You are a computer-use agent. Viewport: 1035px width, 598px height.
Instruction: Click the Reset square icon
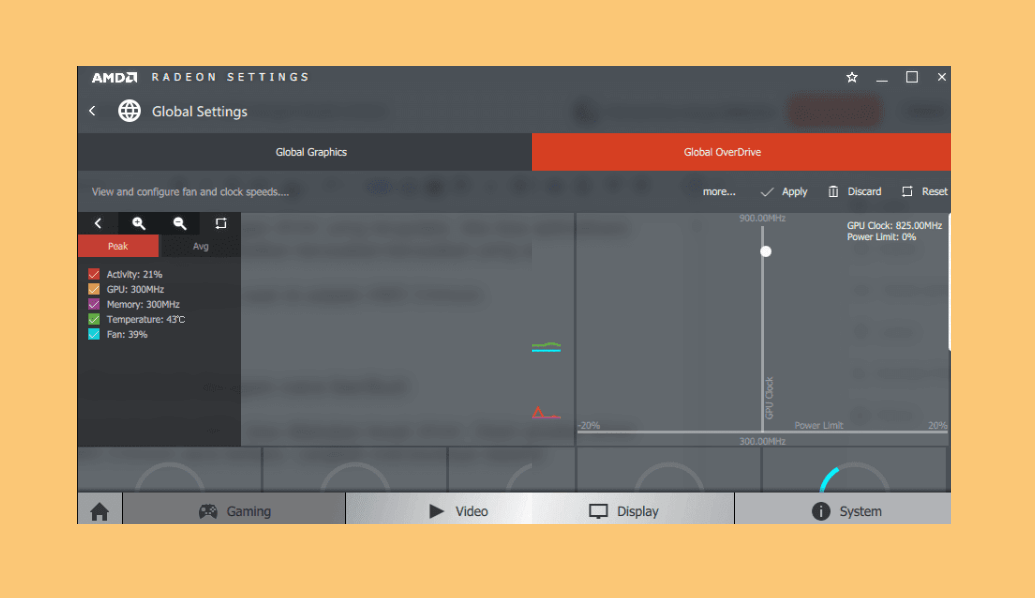[x=907, y=191]
